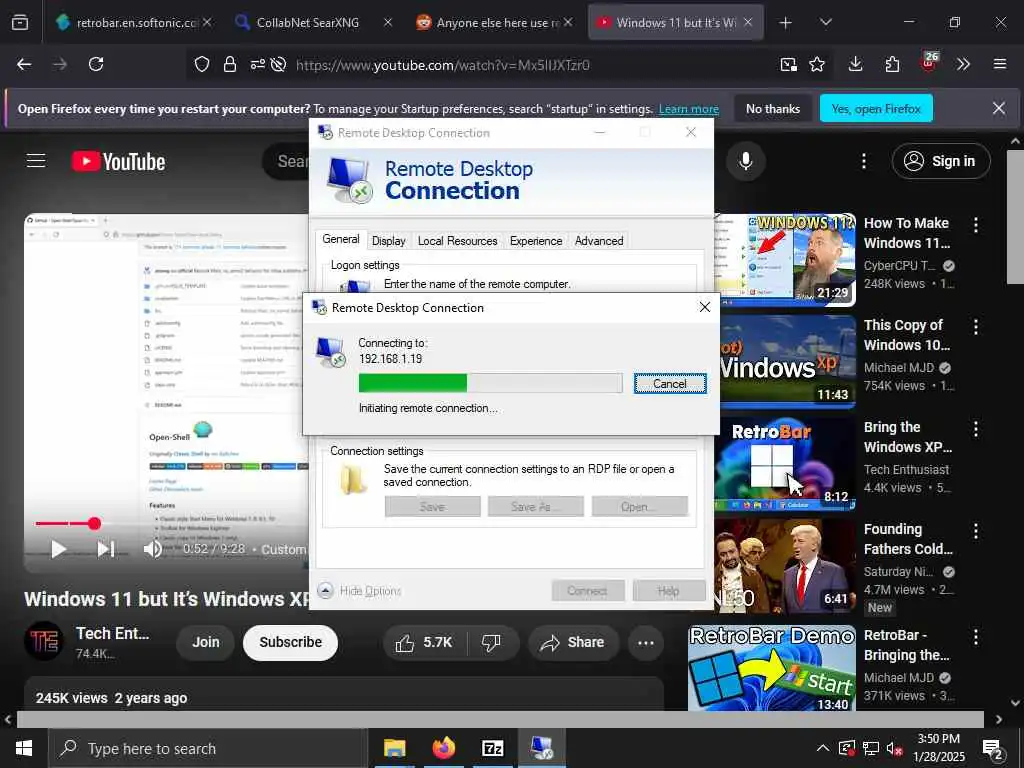The width and height of the screenshot is (1024, 768).
Task: Open the YouTube guide hamburger menu
Action: pos(36,161)
